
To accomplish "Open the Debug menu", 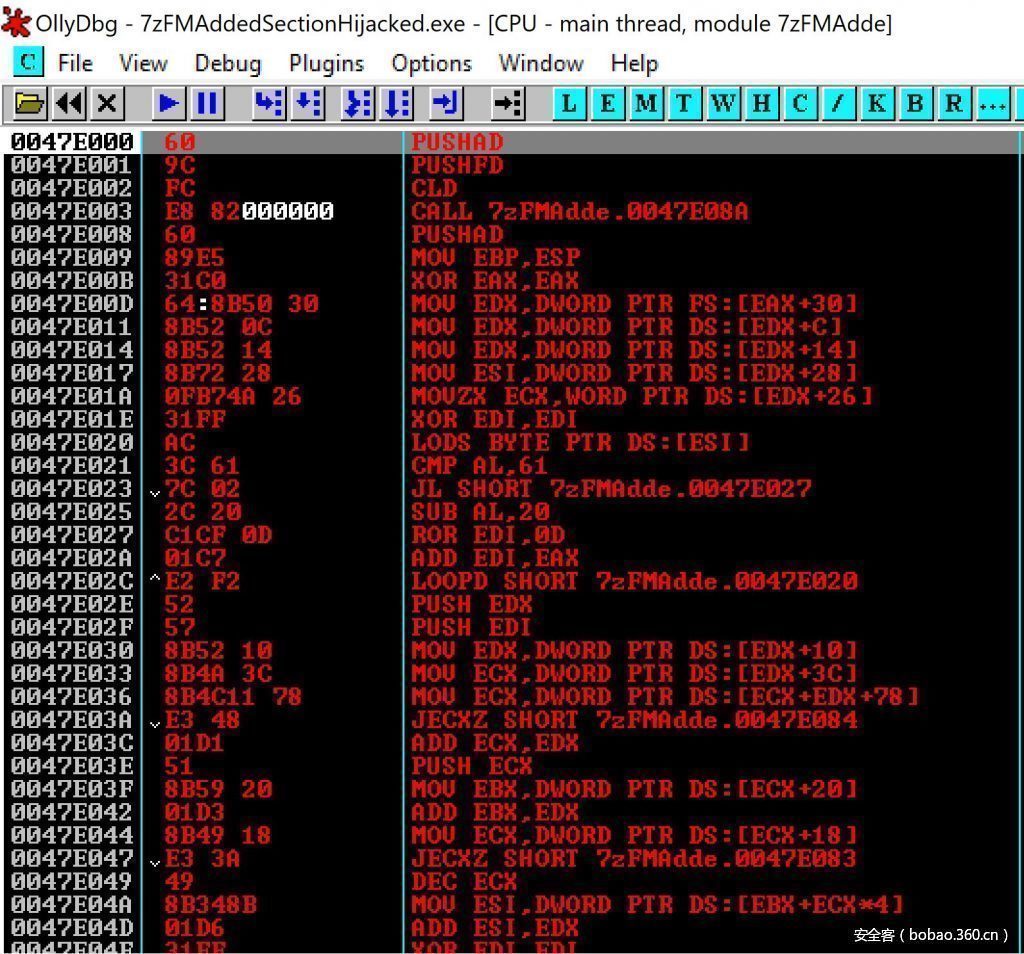I will coord(227,63).
